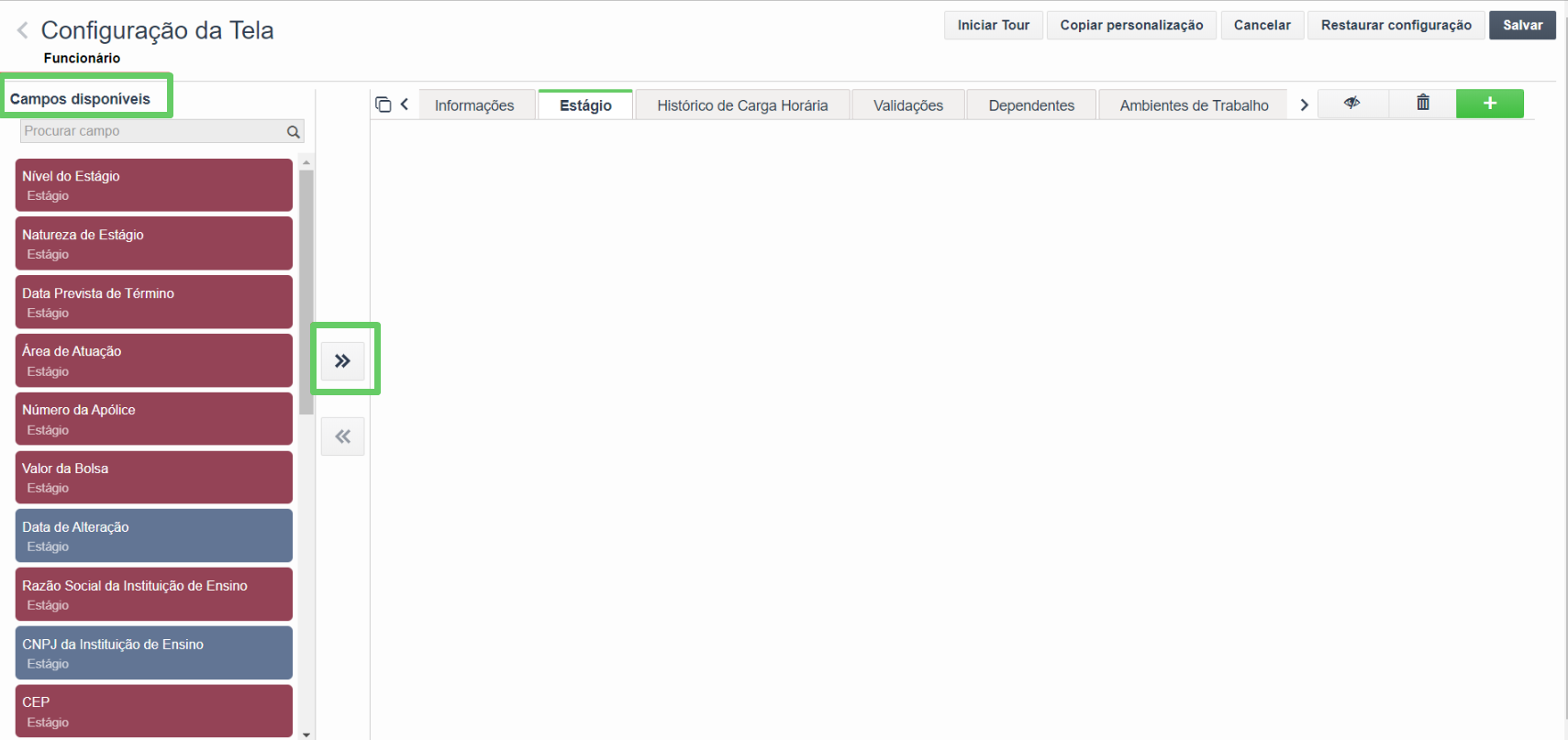Viewport: 1568px width, 740px height.
Task: Switch to the Dependentes tab
Action: (x=1031, y=105)
